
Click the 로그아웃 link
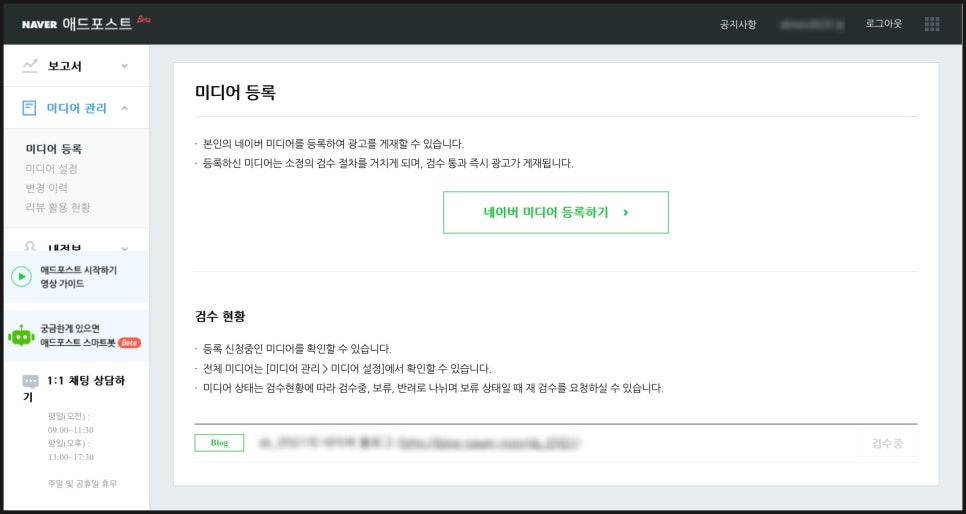(x=883, y=23)
